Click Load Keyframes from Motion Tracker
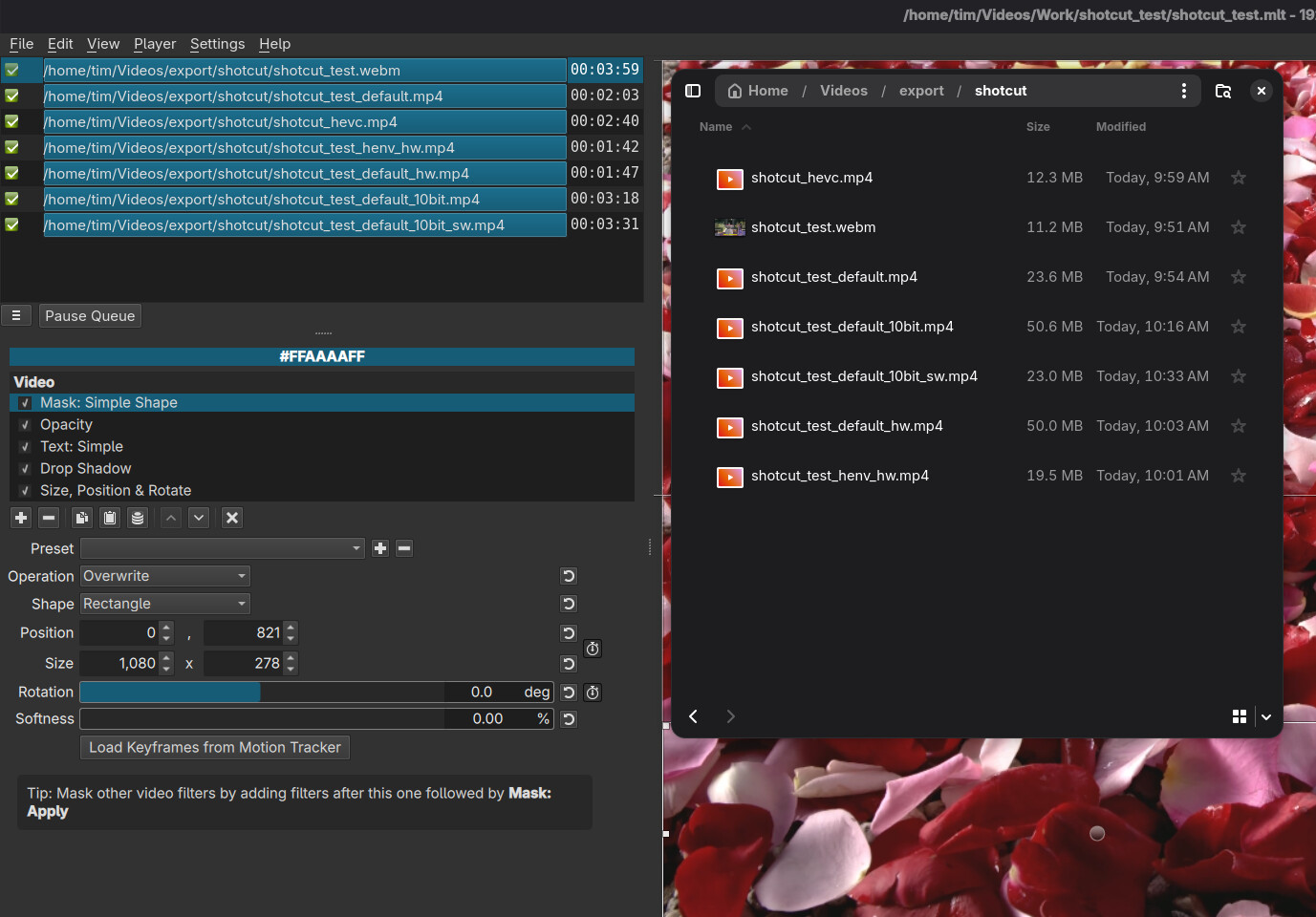This screenshot has height=917, width=1316. [215, 747]
